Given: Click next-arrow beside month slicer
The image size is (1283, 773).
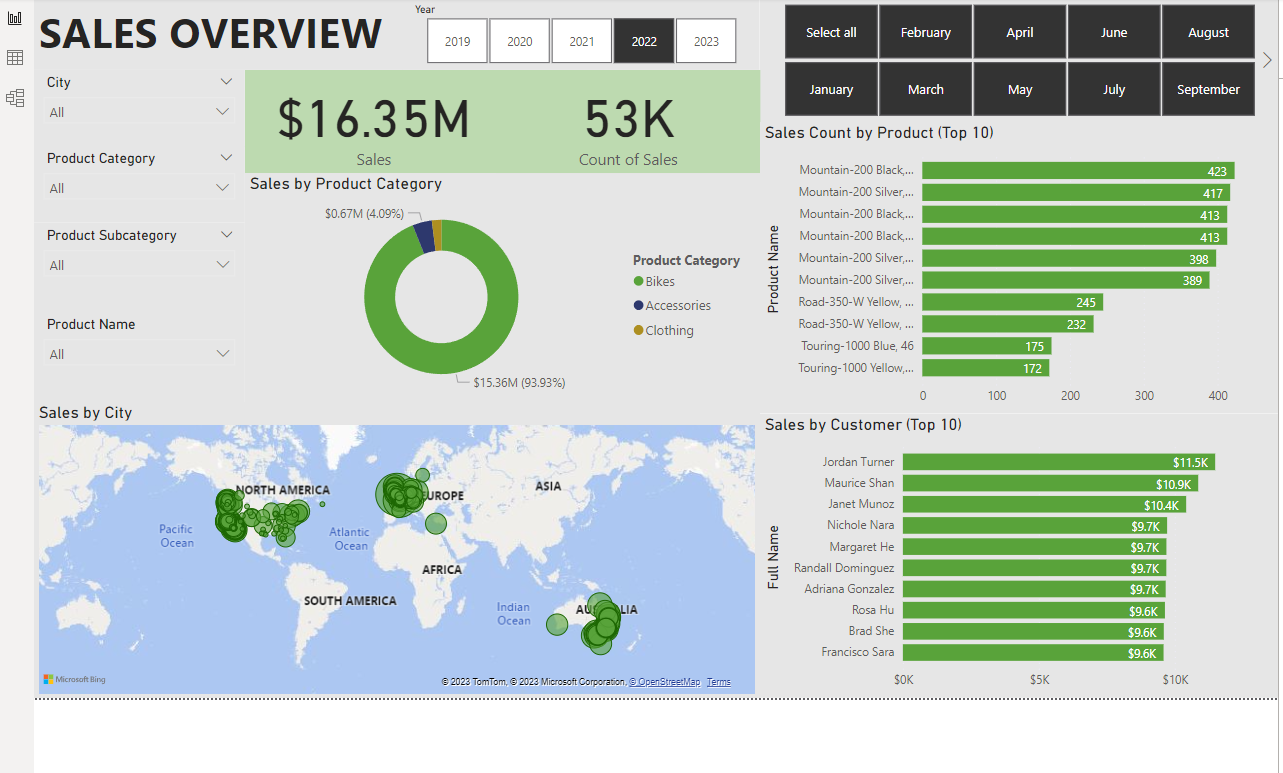Looking at the screenshot, I should 1268,60.
